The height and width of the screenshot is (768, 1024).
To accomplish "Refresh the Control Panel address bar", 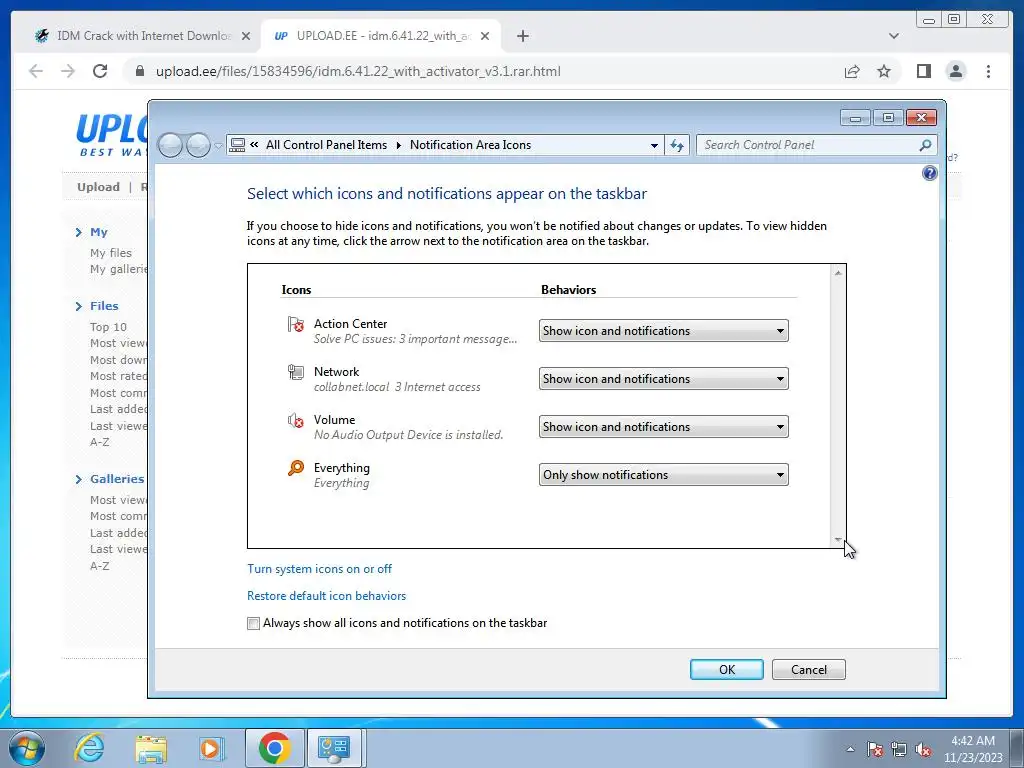I will 677,145.
